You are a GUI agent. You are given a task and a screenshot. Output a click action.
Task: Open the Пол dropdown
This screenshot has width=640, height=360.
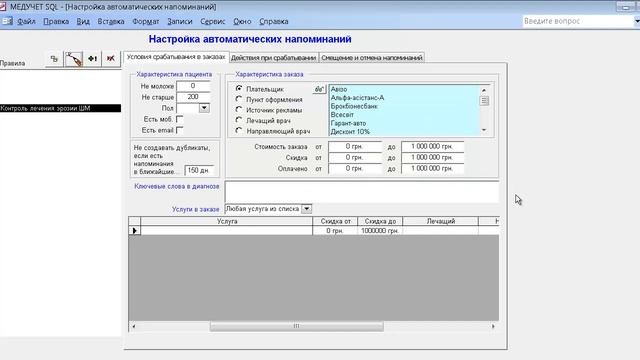(204, 108)
